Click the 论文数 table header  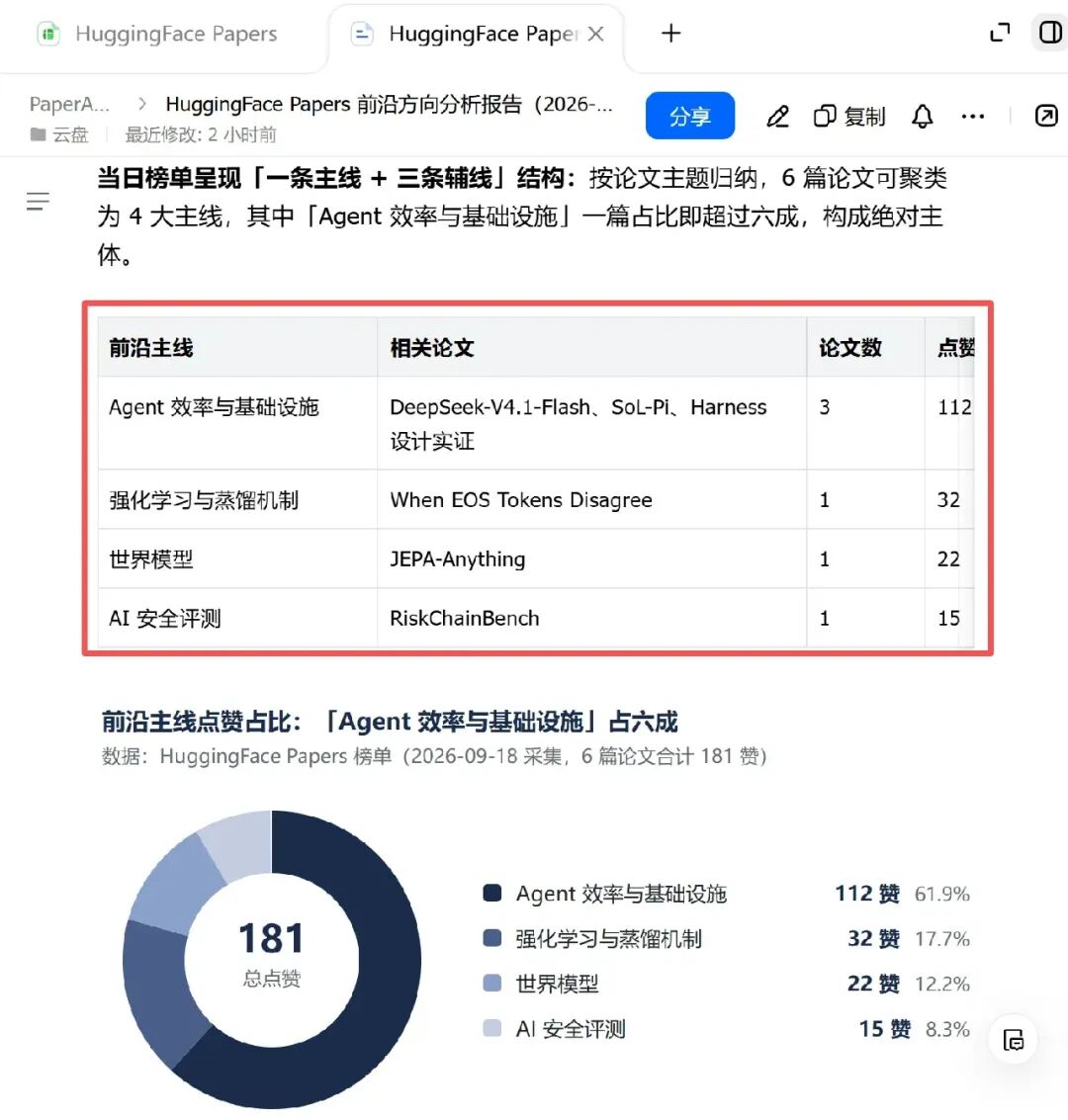click(x=866, y=348)
